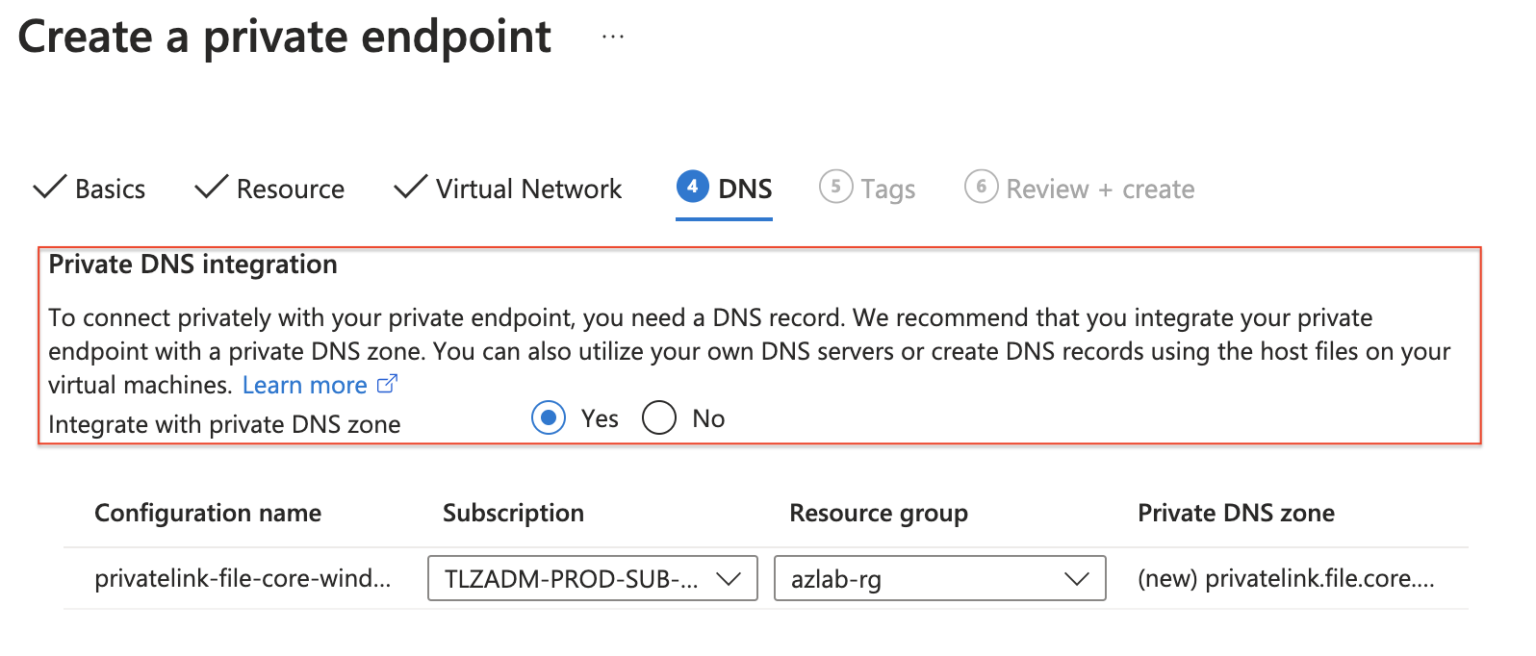1536x656 pixels.
Task: Click the Create a private endpoint title
Action: [285, 37]
